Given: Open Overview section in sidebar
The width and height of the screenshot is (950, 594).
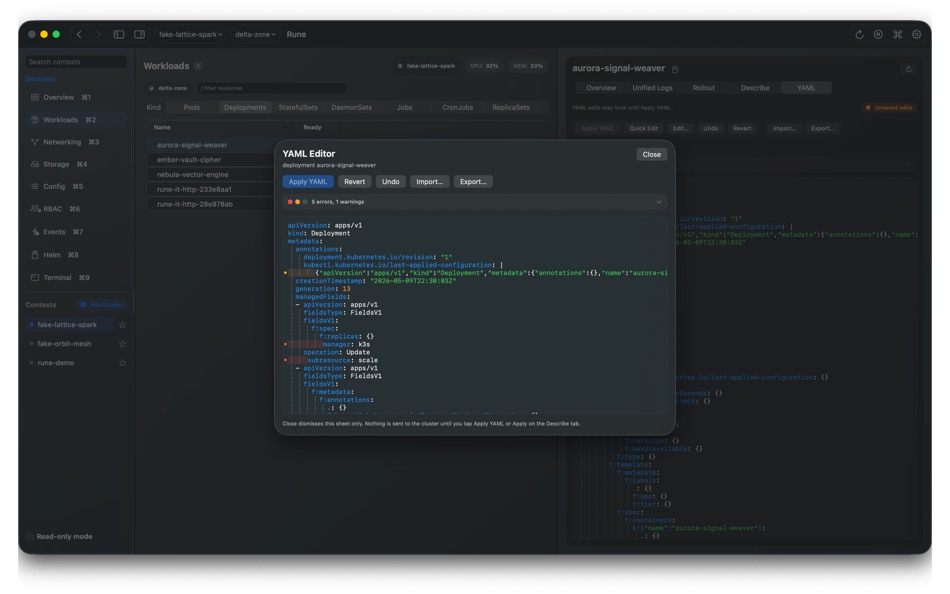Looking at the screenshot, I should coord(76,97).
